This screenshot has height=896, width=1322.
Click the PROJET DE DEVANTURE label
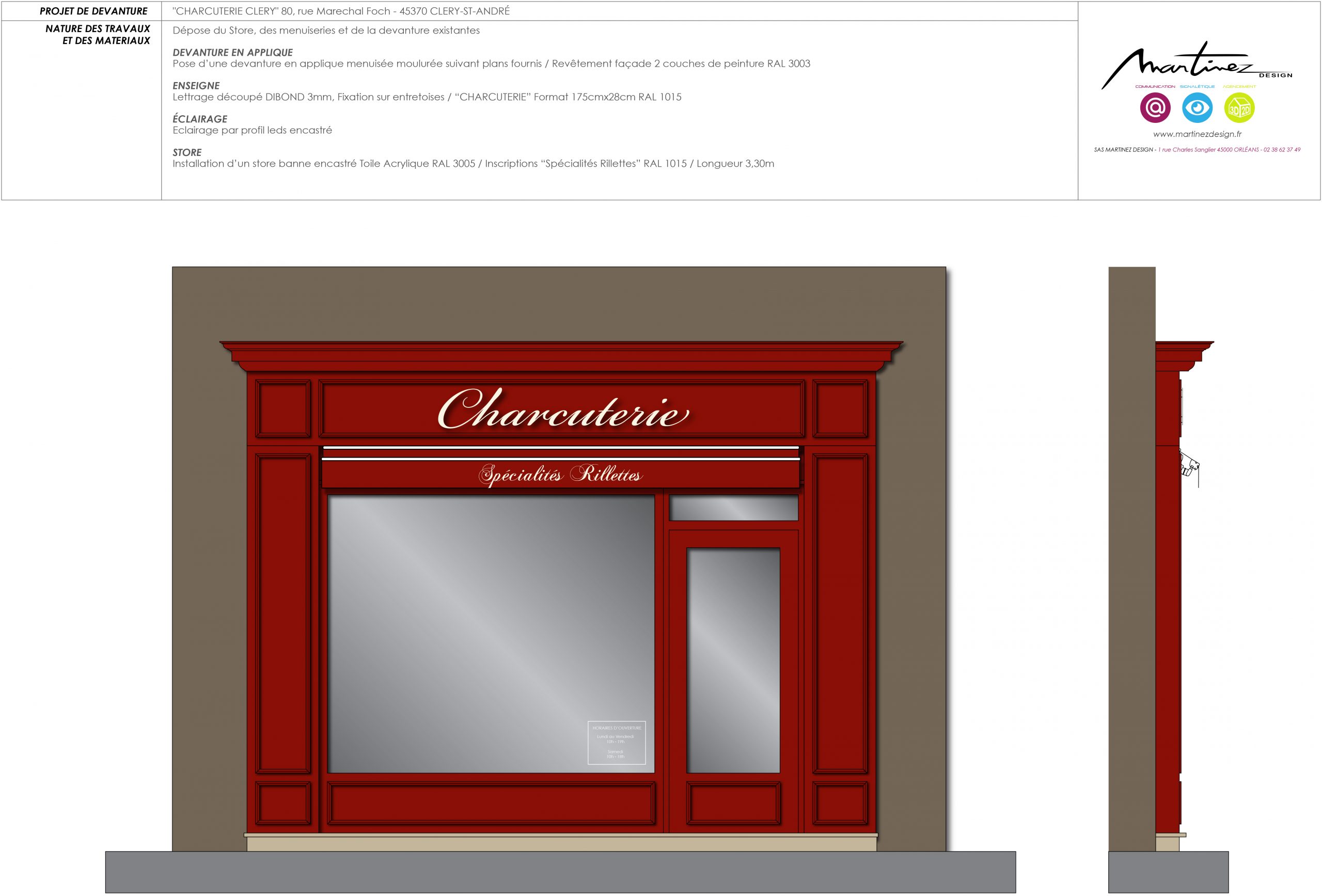93,11
